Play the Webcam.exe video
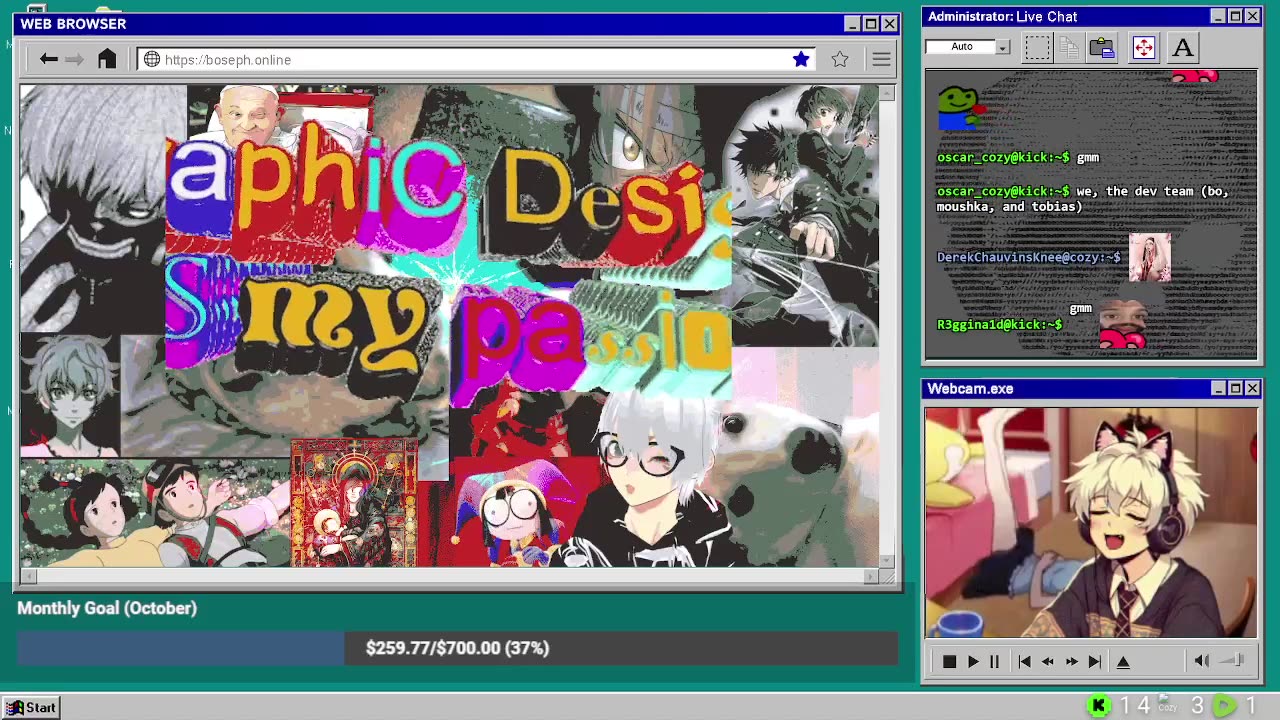Image resolution: width=1280 pixels, height=720 pixels. click(972, 661)
